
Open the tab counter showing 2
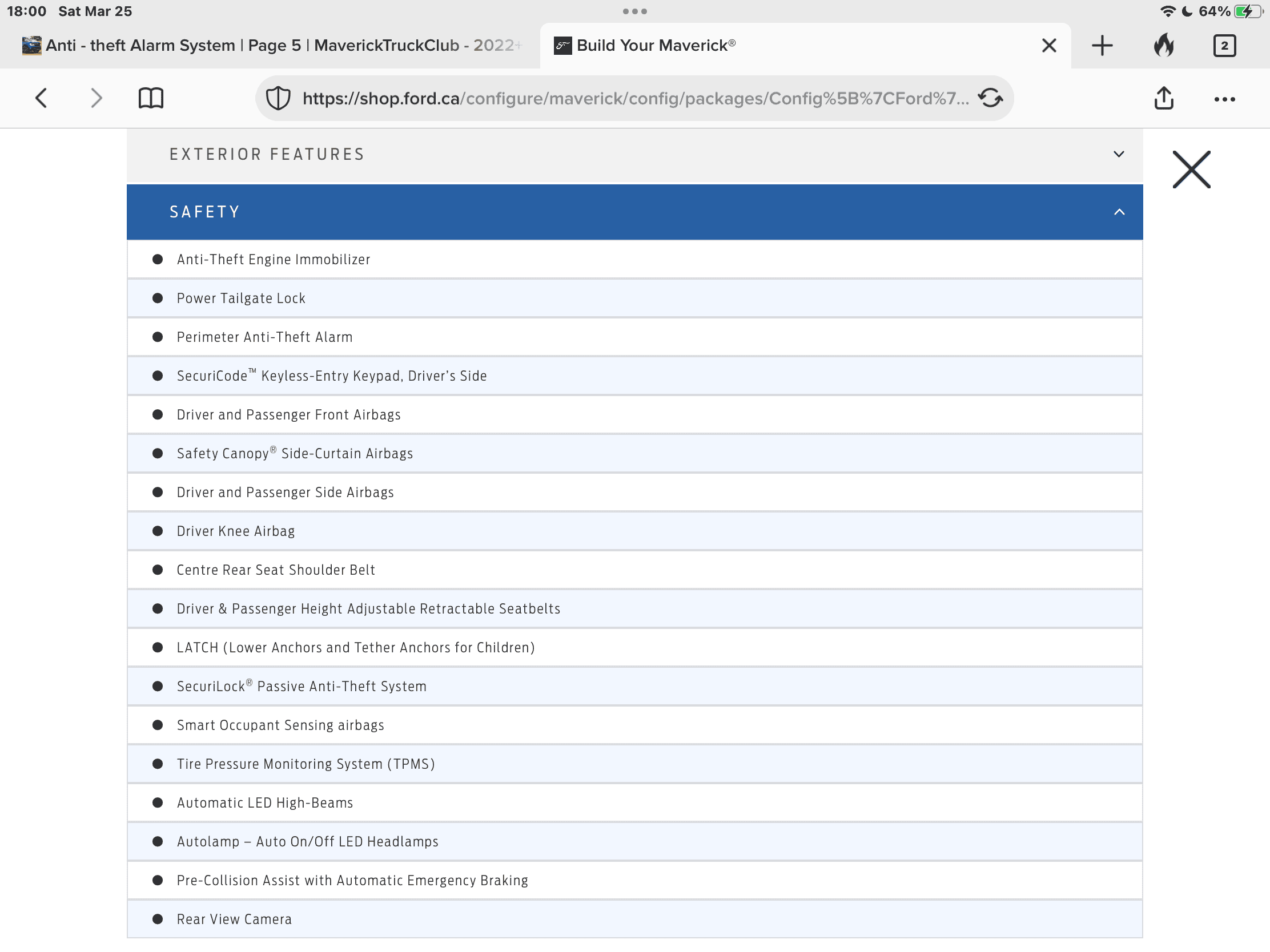coord(1225,45)
